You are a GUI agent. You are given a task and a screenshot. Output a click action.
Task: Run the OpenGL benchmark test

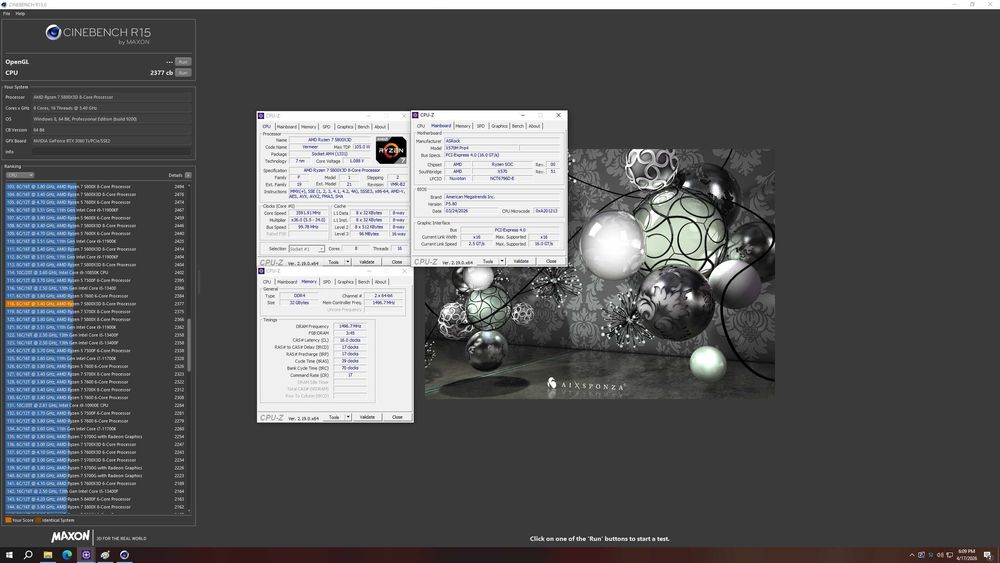[x=183, y=62]
